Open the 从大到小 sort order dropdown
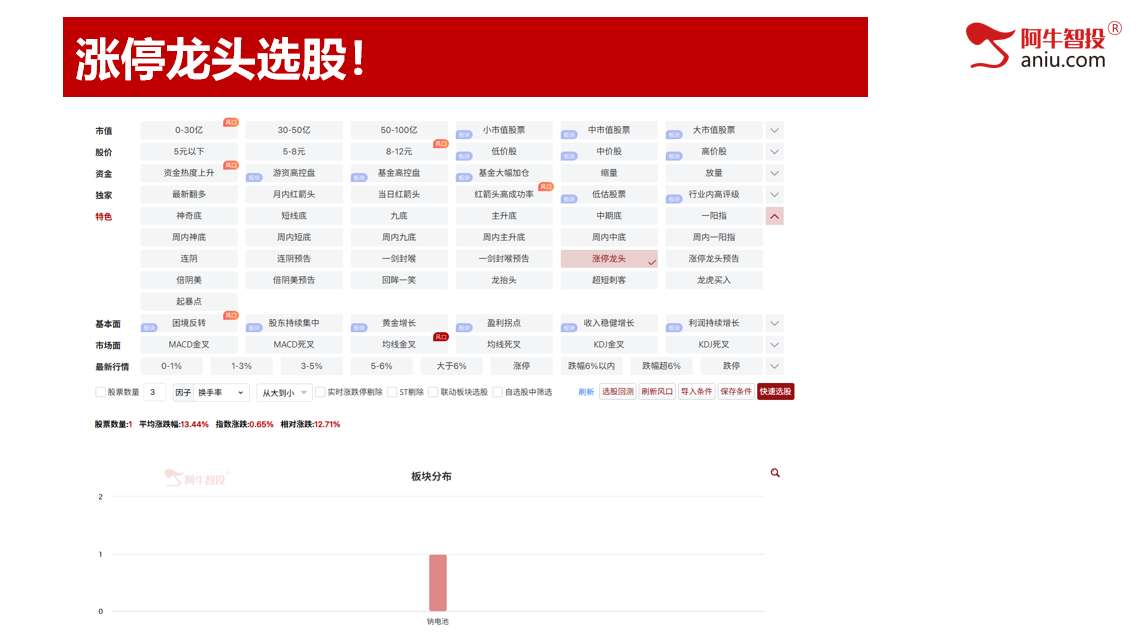 tap(284, 392)
